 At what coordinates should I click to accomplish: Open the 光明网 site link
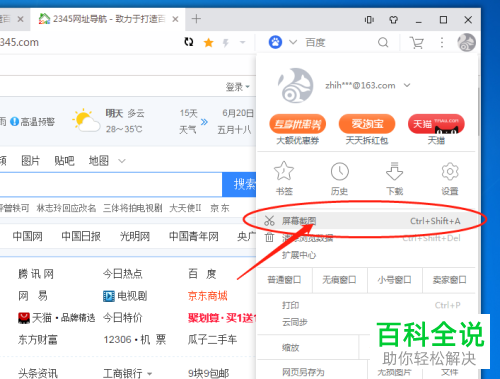(x=135, y=236)
